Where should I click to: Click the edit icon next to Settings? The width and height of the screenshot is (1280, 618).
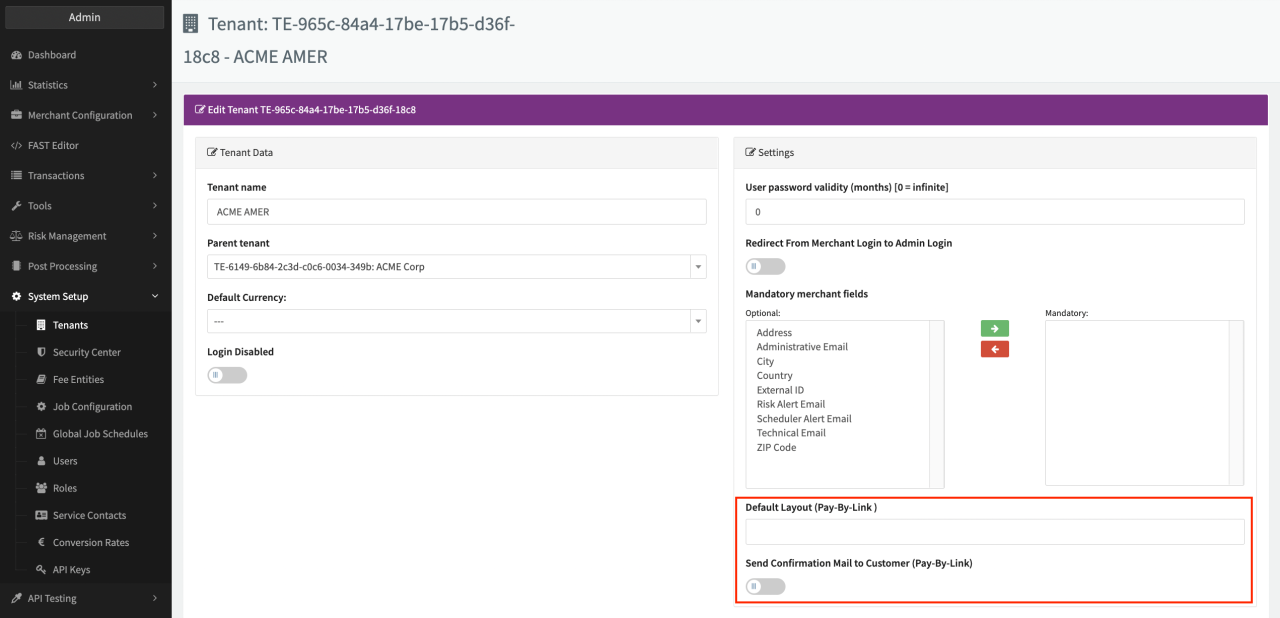click(x=751, y=153)
